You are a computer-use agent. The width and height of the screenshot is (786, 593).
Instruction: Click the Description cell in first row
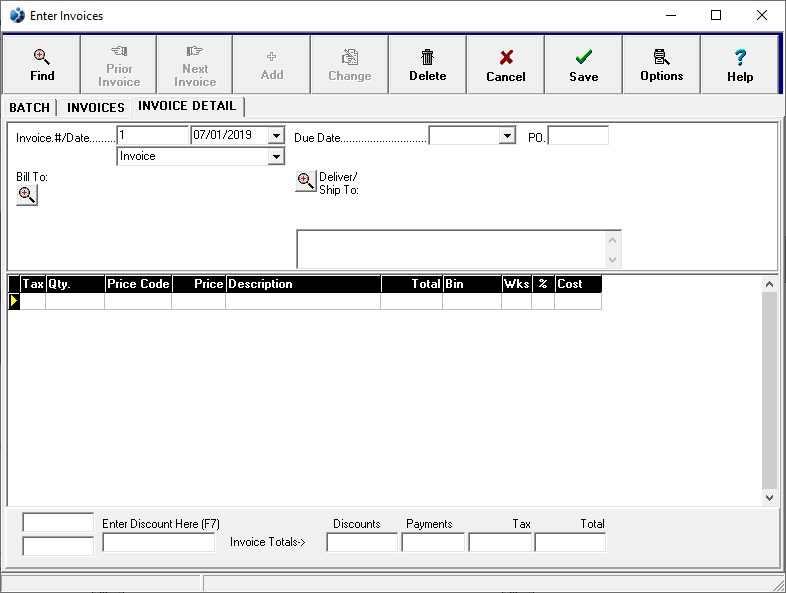(302, 301)
